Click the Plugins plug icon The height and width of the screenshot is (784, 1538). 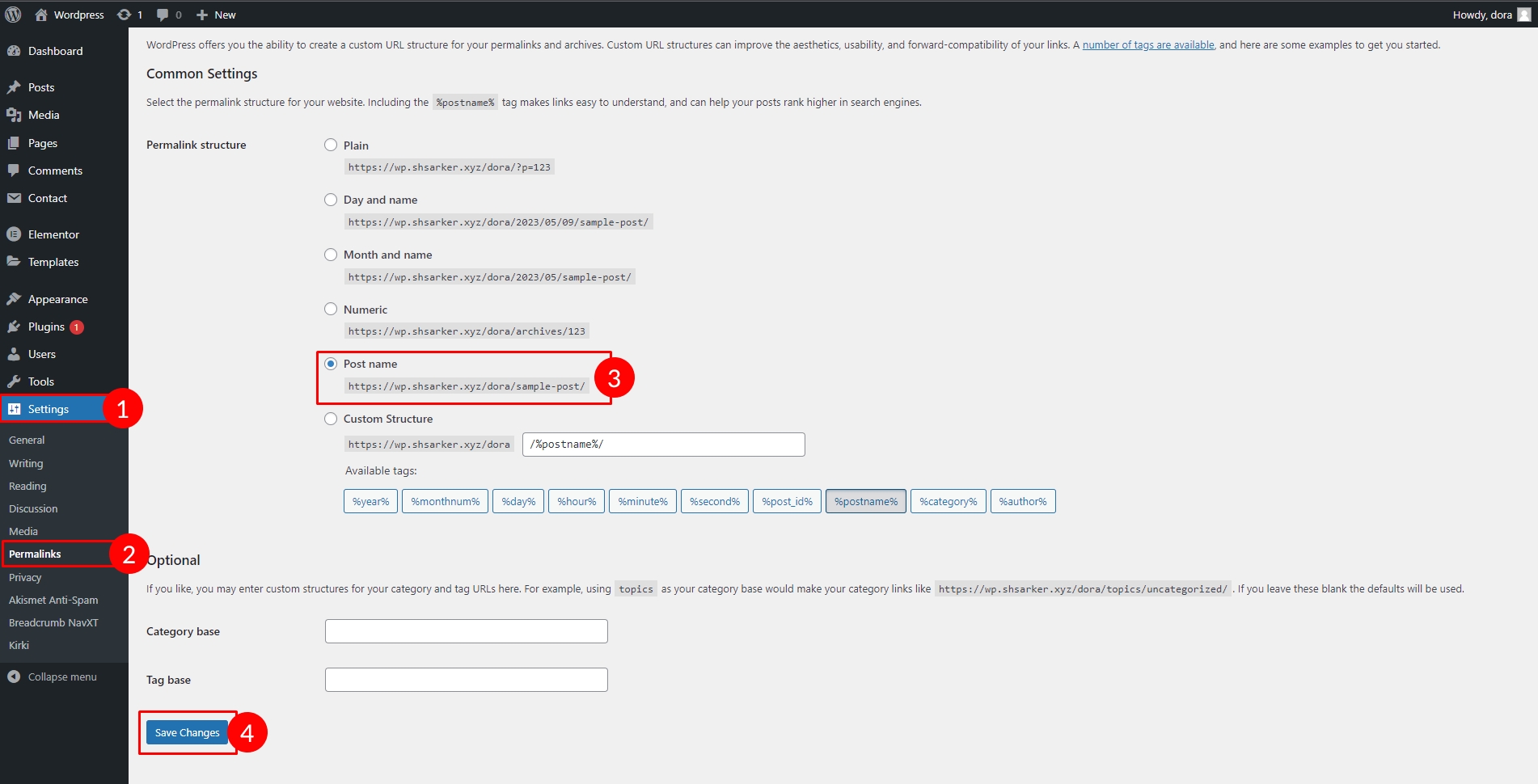click(x=14, y=327)
